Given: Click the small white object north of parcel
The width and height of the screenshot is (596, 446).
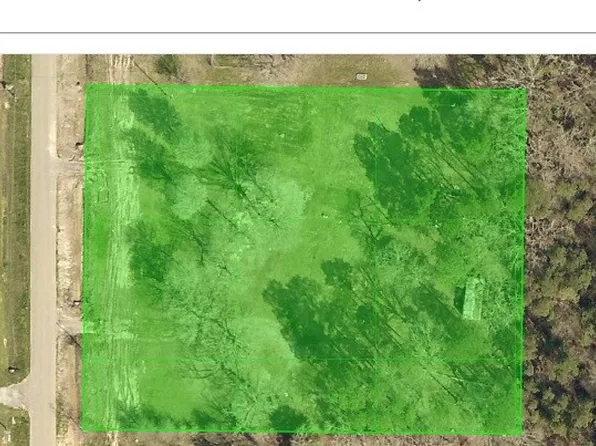Looking at the screenshot, I should pos(361,77).
